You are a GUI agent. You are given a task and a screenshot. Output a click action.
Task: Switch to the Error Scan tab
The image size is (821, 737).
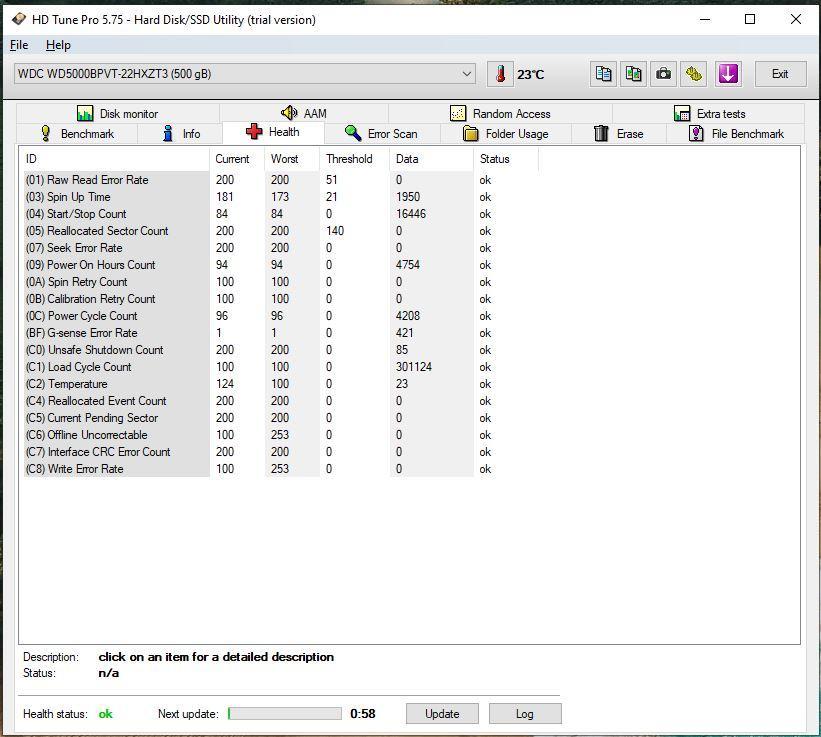(382, 133)
